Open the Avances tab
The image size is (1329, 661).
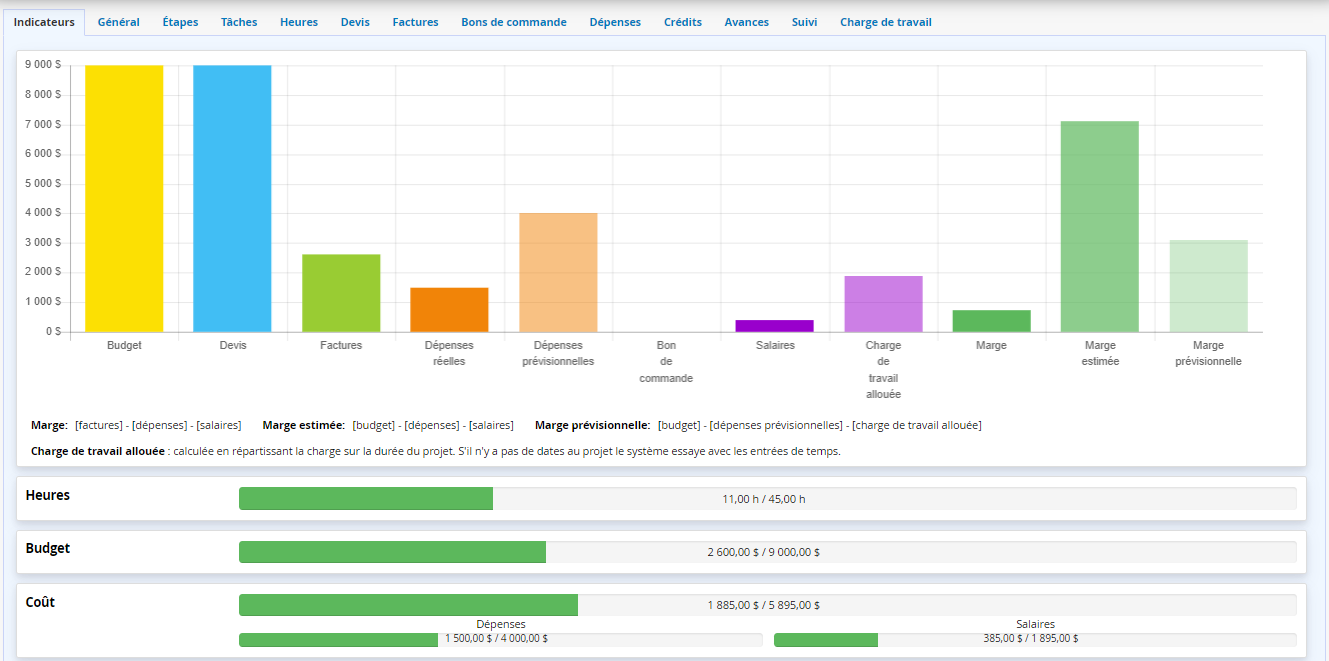tap(747, 22)
